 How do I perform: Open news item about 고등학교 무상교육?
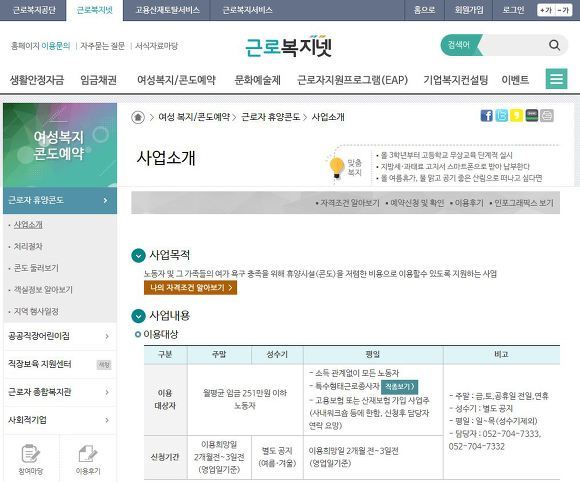click(x=446, y=155)
